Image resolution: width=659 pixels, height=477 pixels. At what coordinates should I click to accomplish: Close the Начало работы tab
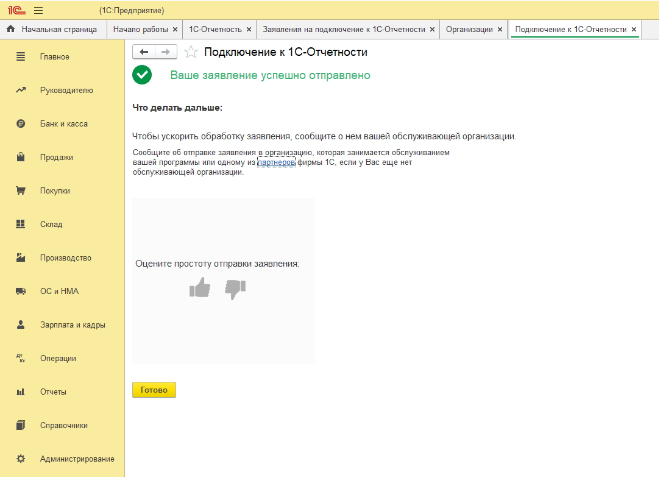click(175, 29)
